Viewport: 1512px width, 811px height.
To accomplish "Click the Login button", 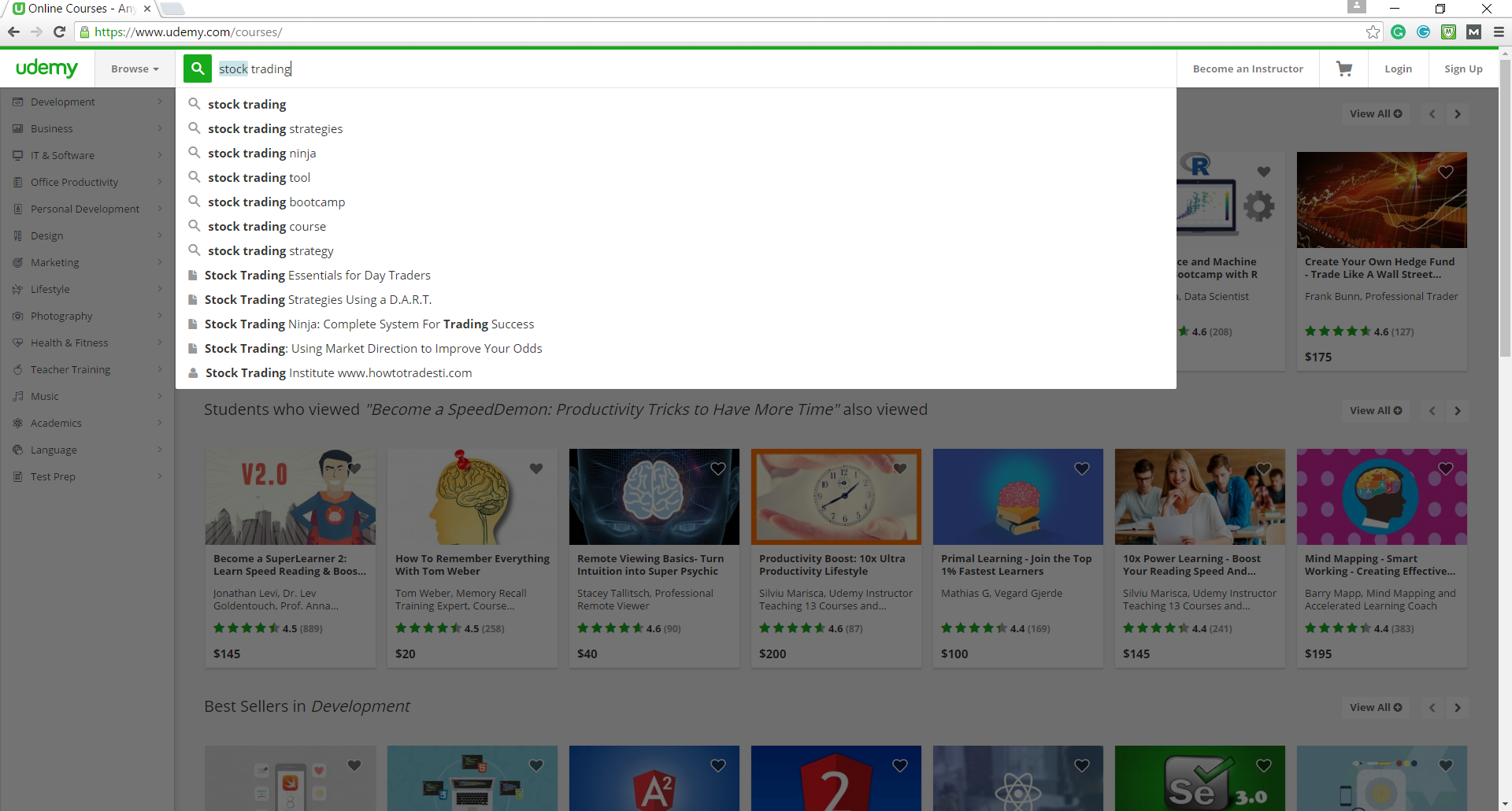I will click(1398, 69).
